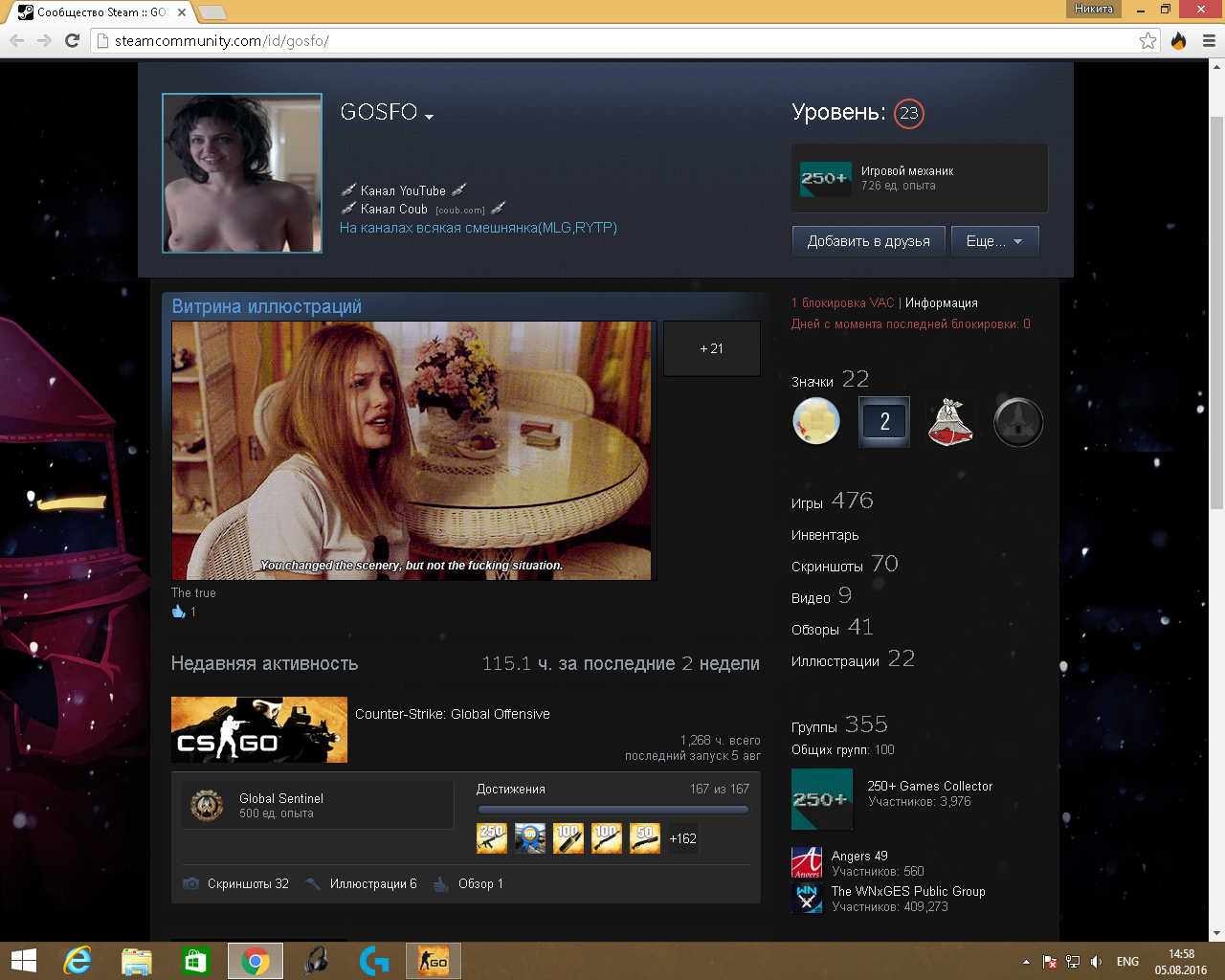Go back with browser back arrow
The image size is (1225, 980).
(16, 40)
